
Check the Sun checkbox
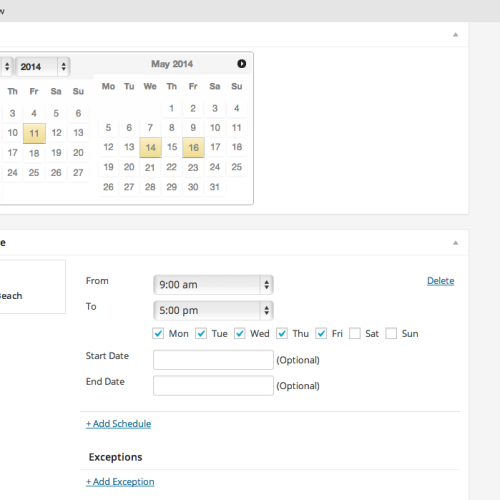click(x=391, y=333)
